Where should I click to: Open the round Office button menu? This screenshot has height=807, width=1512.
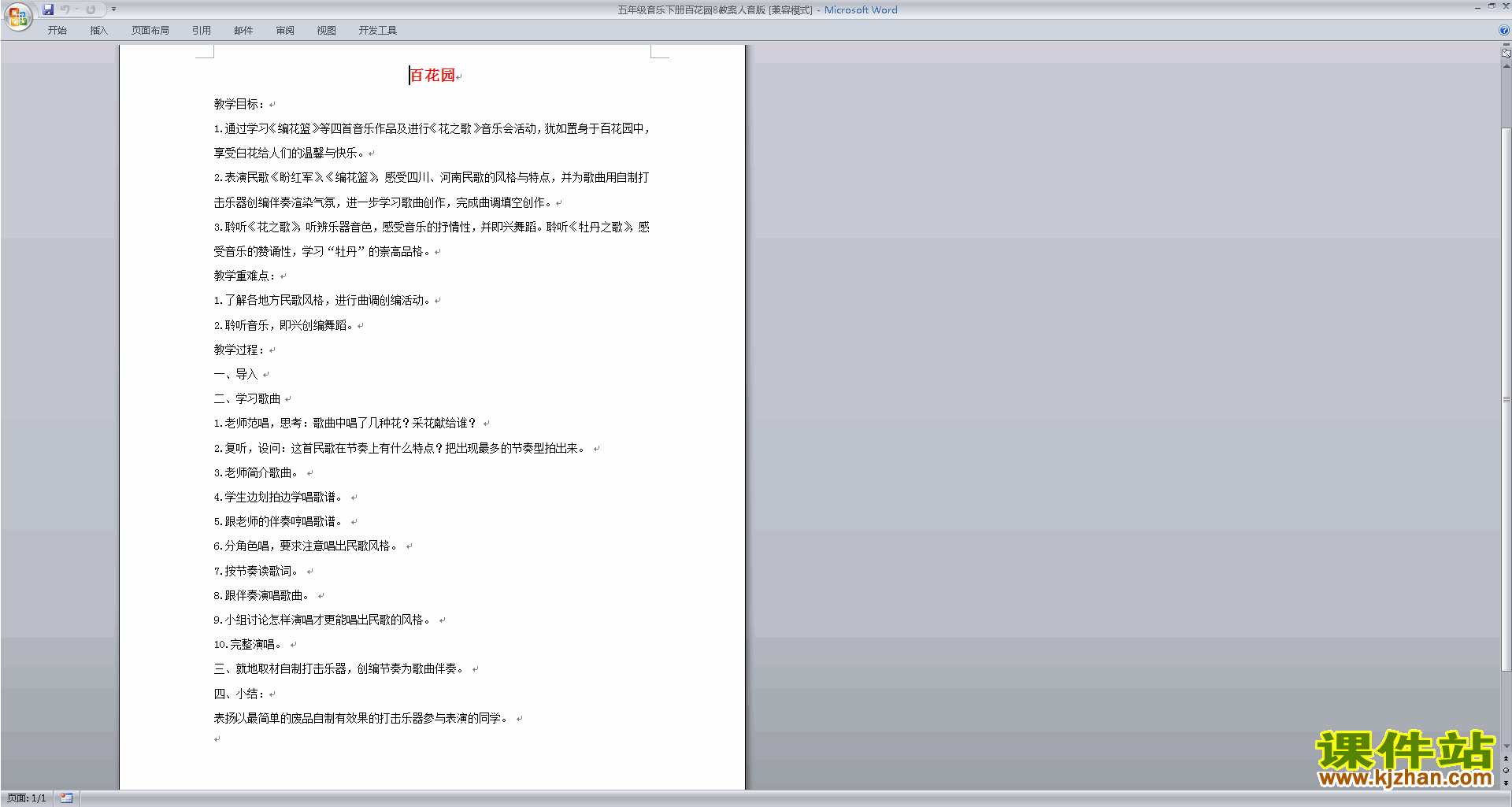[17, 17]
